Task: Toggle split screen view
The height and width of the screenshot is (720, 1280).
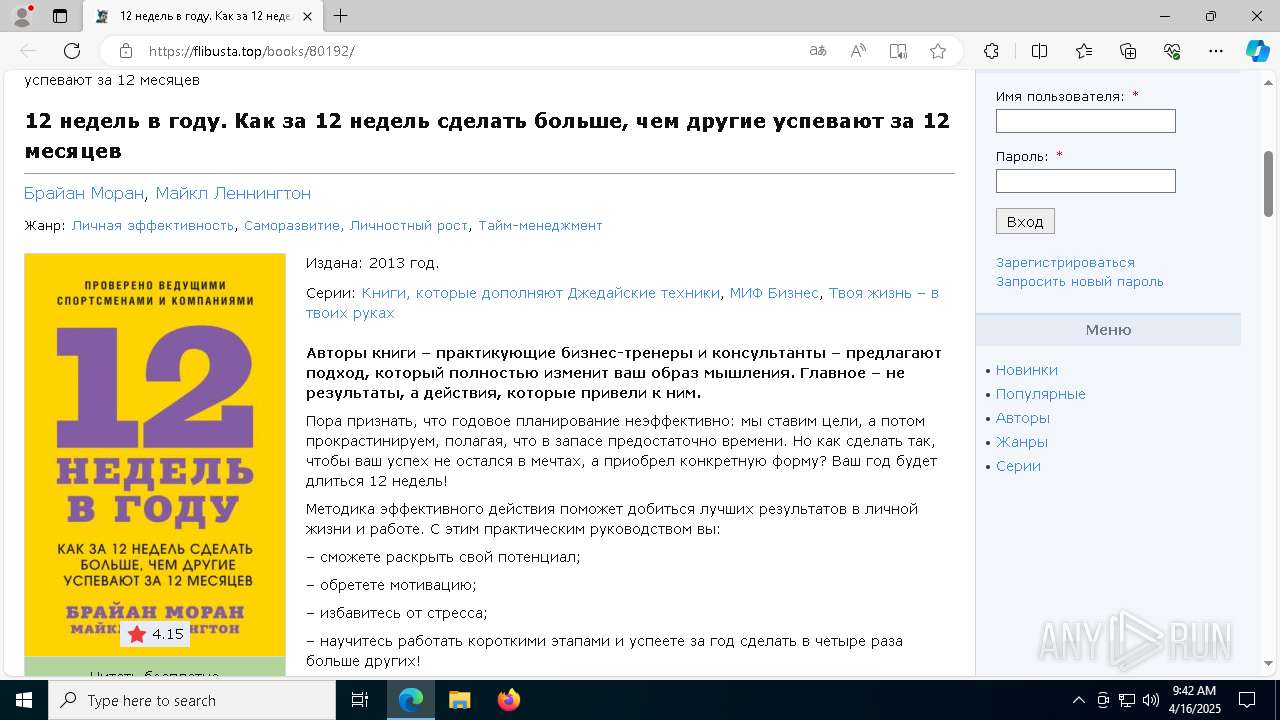Action: tap(1039, 51)
